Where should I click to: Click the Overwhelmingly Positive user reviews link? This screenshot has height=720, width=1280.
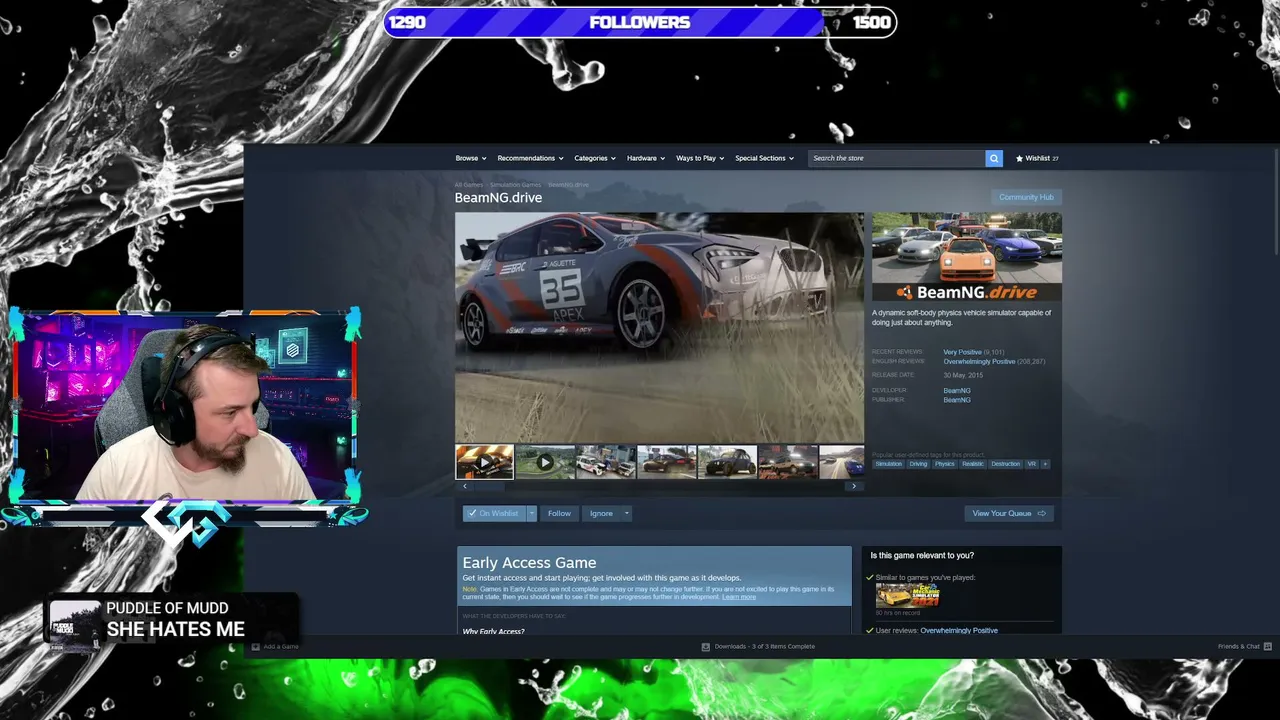[959, 630]
